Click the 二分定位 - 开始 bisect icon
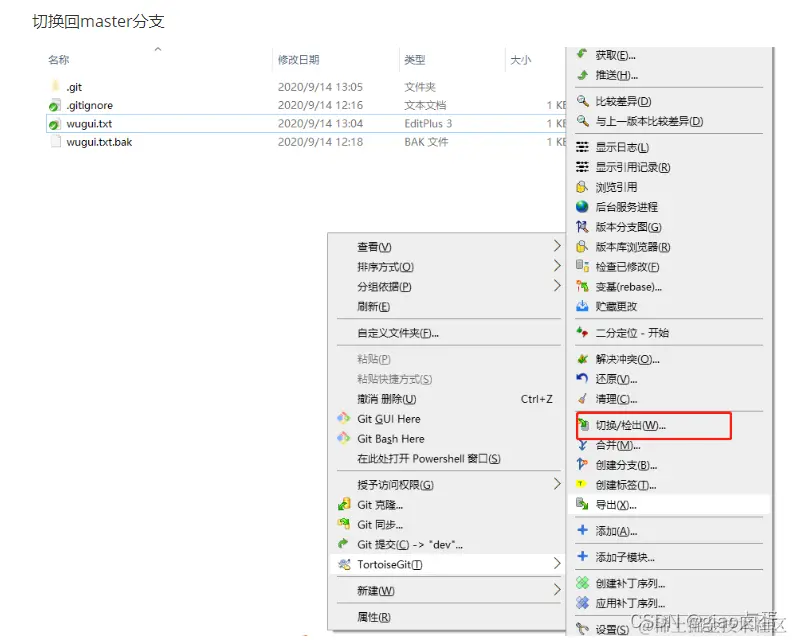The height and width of the screenshot is (641, 793). (582, 332)
